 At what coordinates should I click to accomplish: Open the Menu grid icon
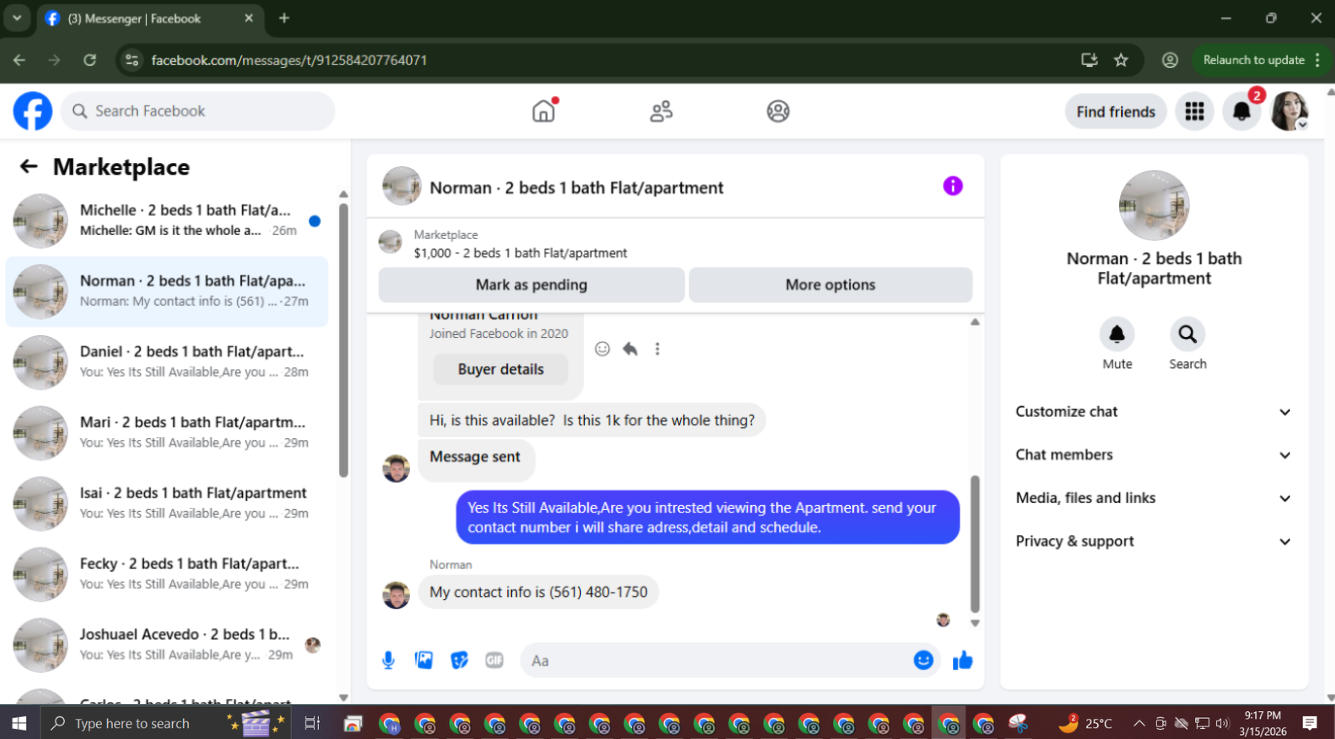click(x=1194, y=111)
